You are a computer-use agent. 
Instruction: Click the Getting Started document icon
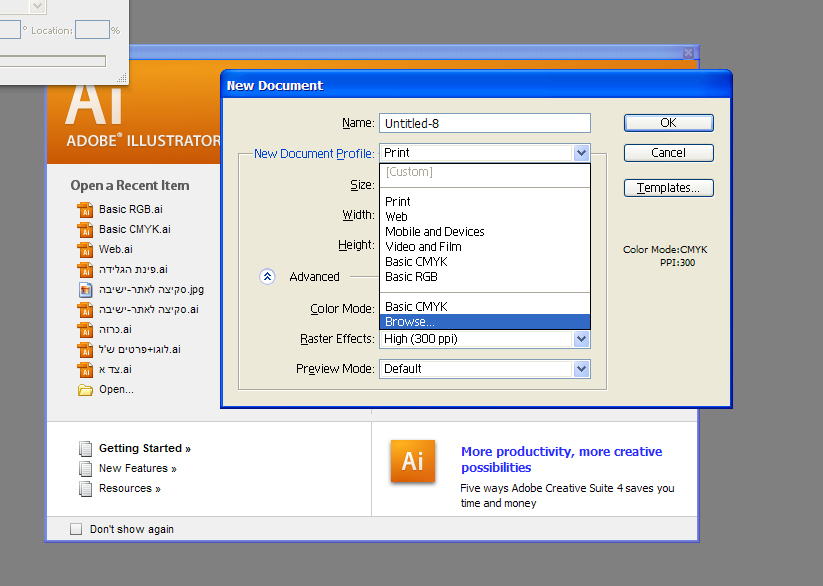click(86, 449)
